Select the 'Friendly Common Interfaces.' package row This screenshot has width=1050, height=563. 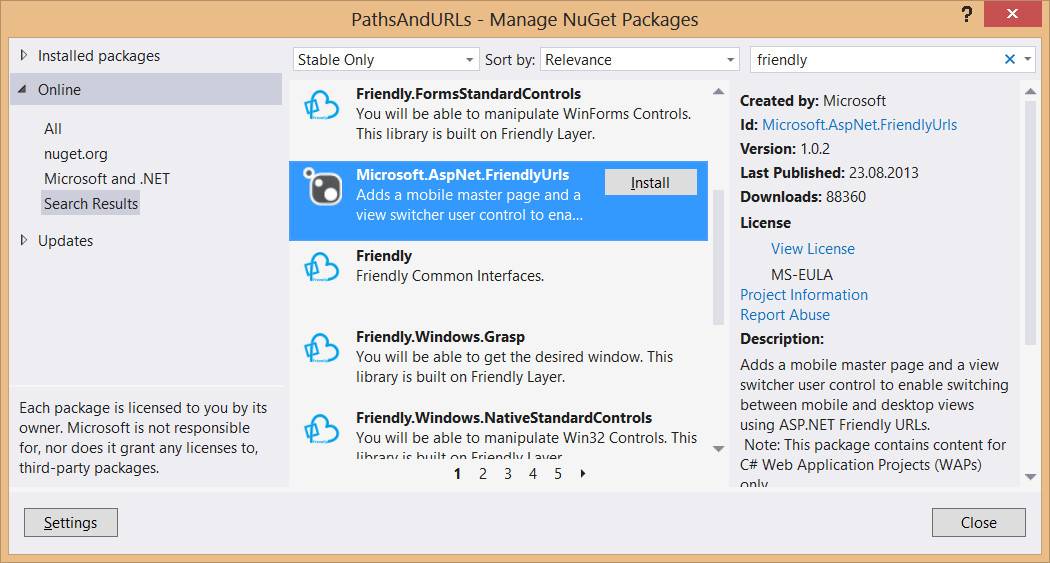pos(498,280)
